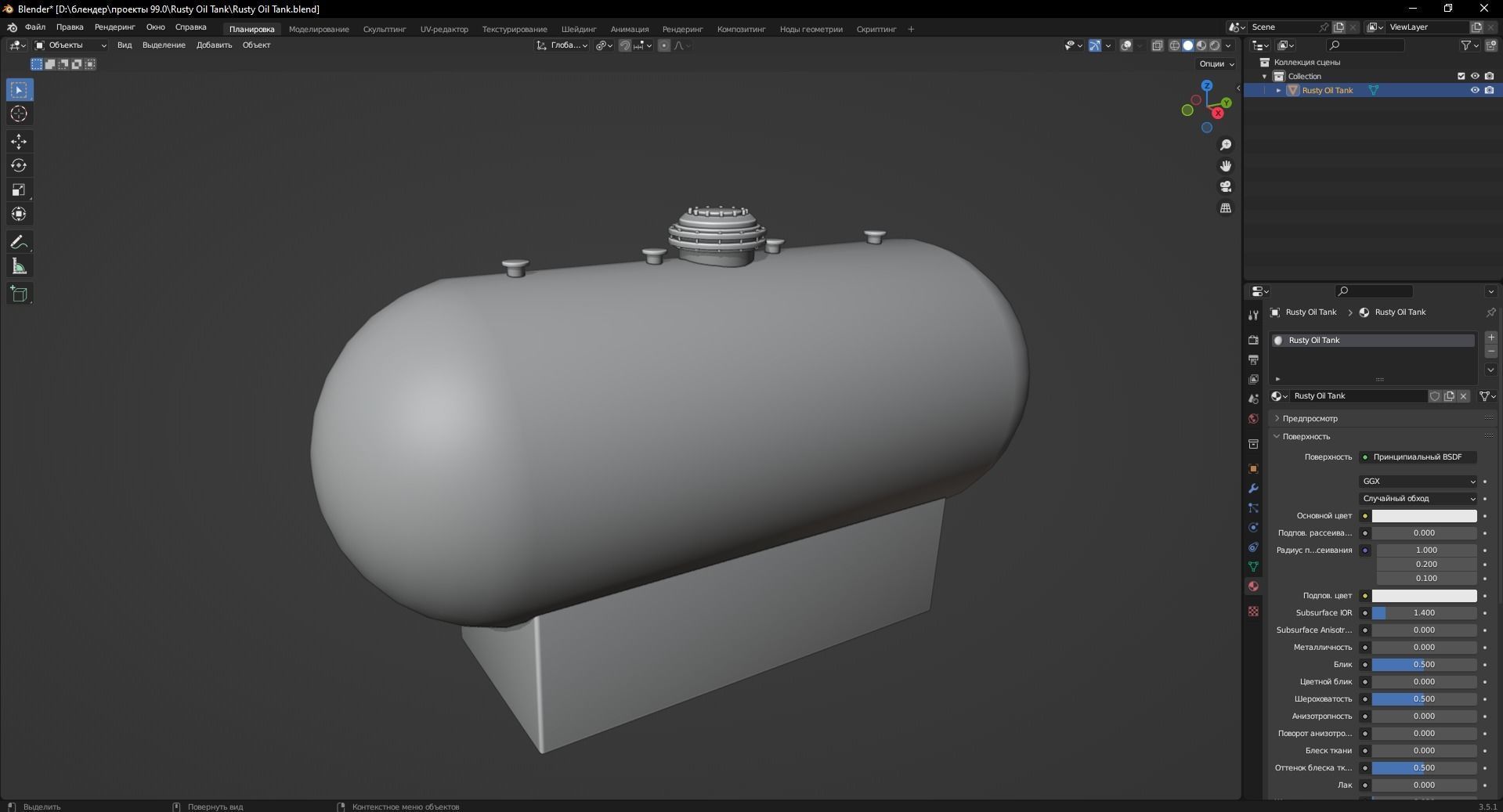This screenshot has width=1503, height=812.
Task: Open the Texture properties tab
Action: [1253, 611]
